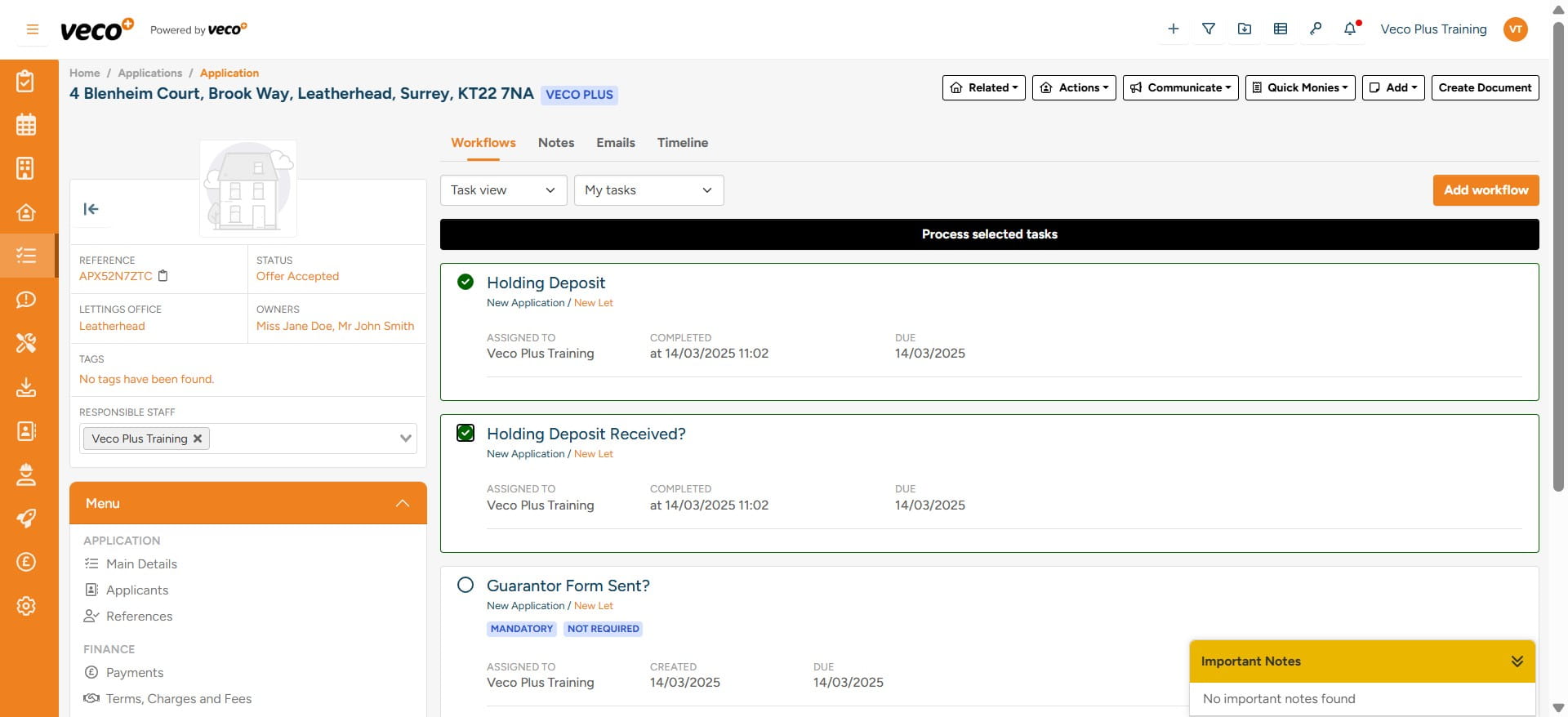Screen dimensions: 1568x717
Task: Click the property house thumbnail
Action: tap(248, 189)
